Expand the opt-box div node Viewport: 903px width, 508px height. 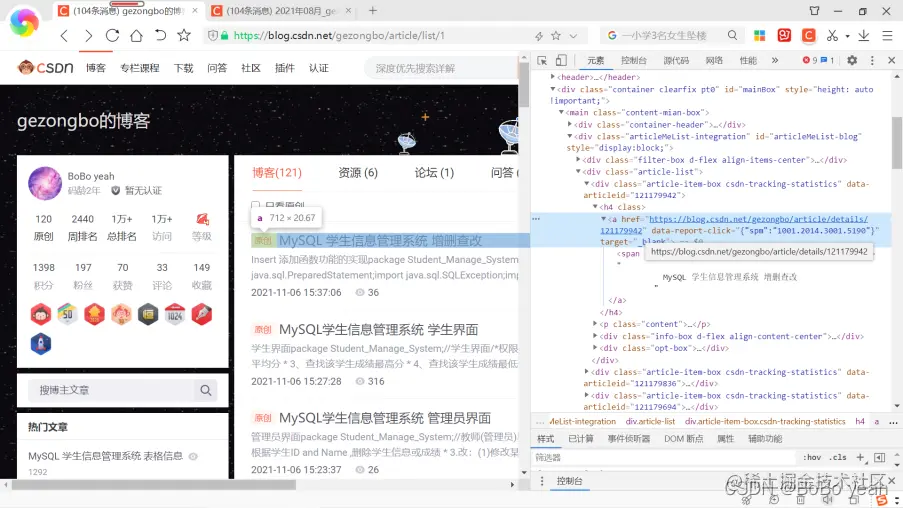[x=595, y=348]
